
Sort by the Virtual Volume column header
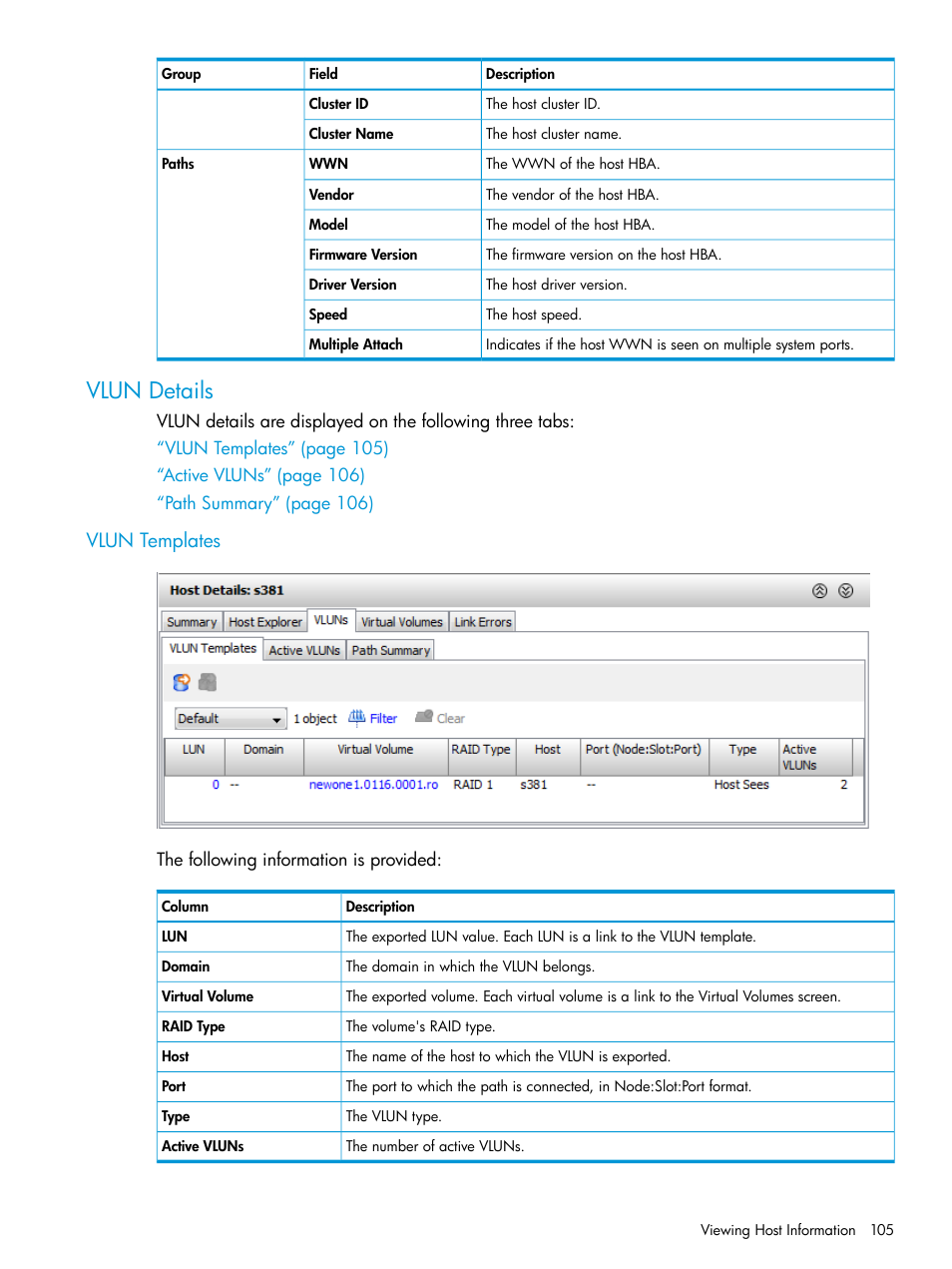coord(375,757)
